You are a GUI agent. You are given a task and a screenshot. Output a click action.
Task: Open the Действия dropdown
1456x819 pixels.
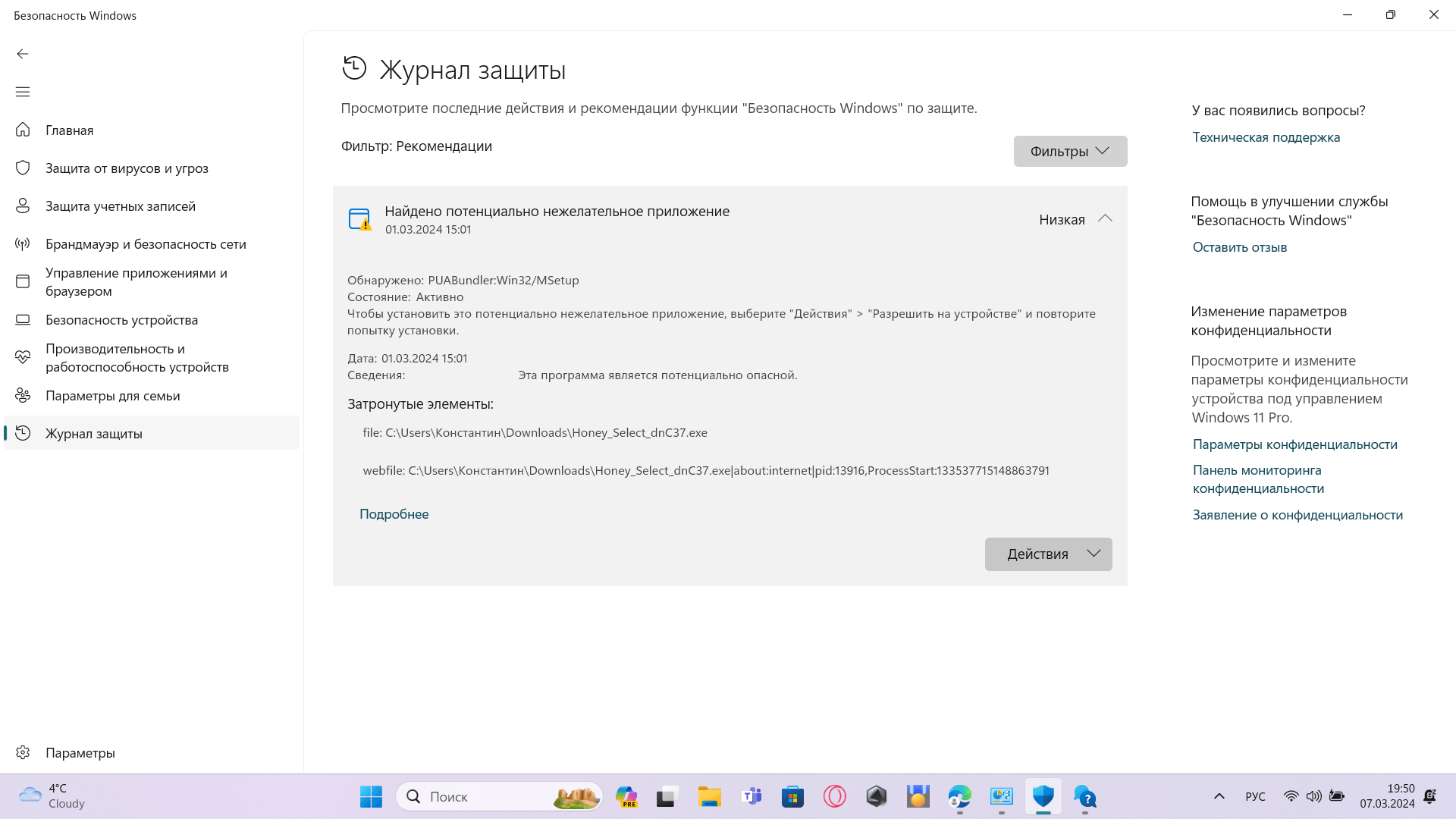pyautogui.click(x=1048, y=554)
